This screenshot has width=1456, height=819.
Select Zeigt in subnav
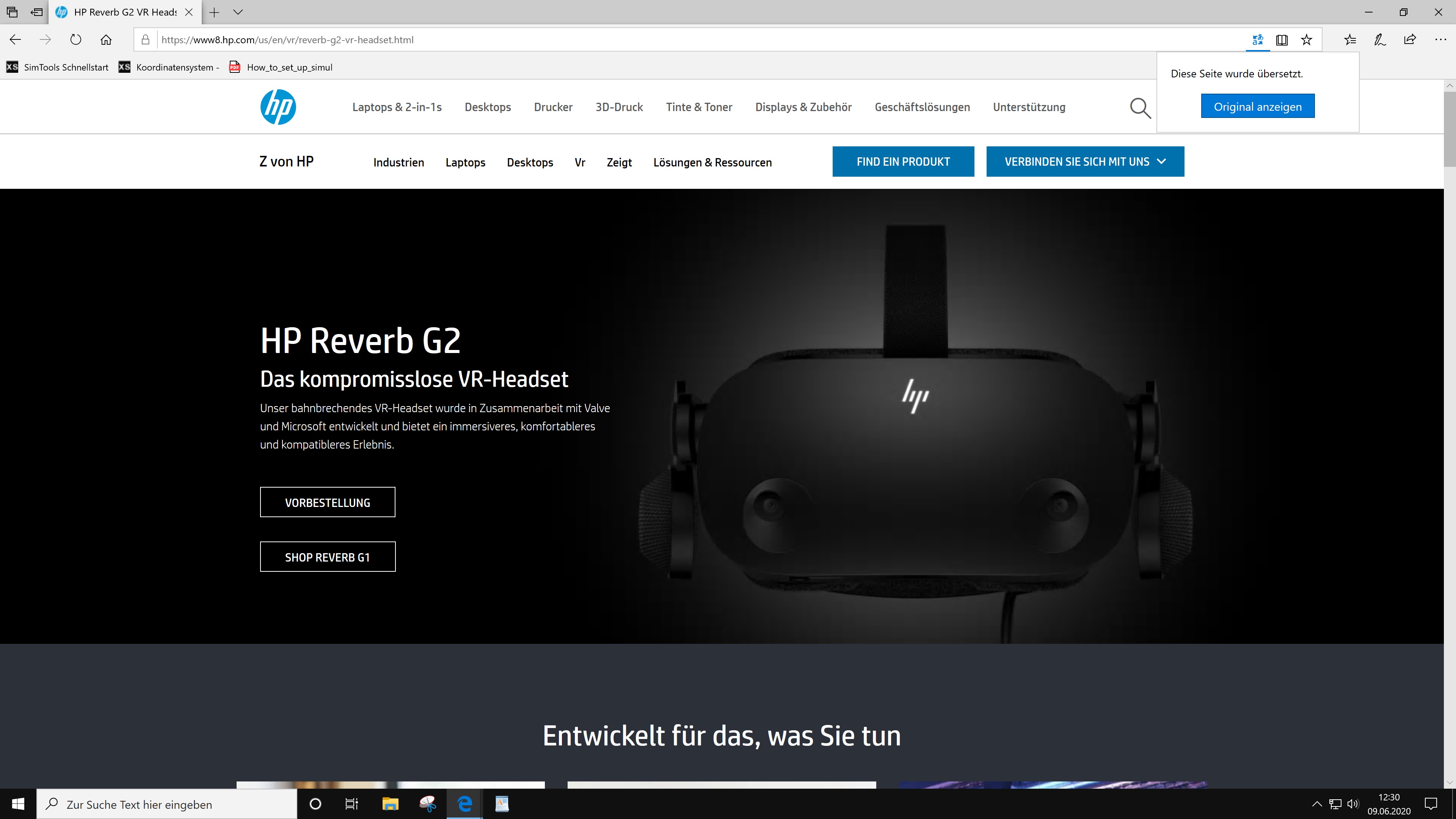[x=619, y=162]
